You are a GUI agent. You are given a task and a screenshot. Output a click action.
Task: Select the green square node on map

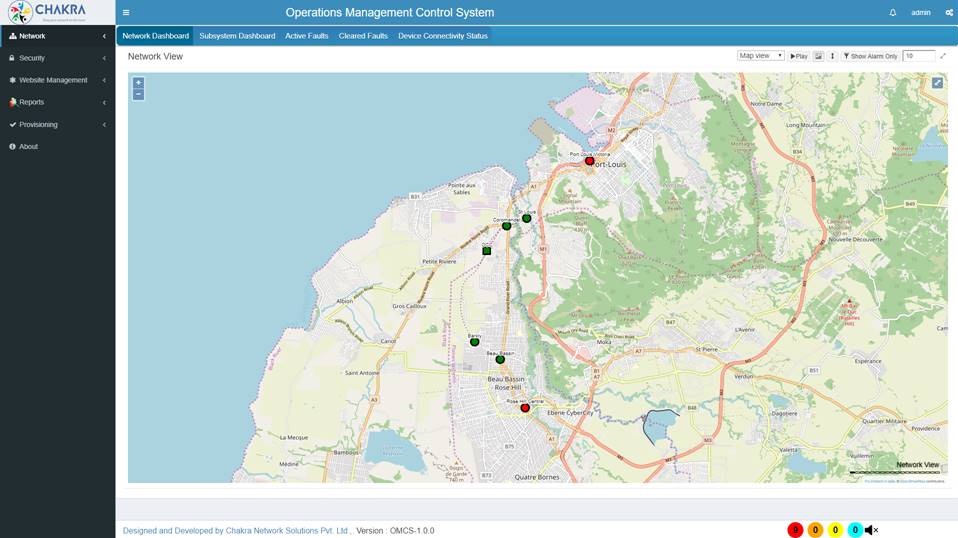[487, 250]
